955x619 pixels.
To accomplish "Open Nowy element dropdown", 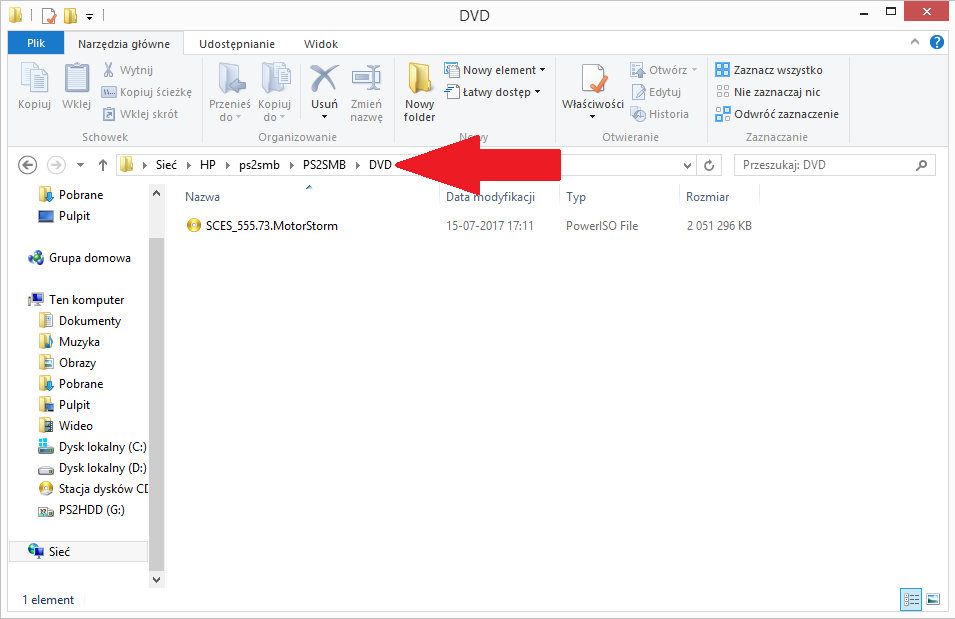I will point(495,70).
